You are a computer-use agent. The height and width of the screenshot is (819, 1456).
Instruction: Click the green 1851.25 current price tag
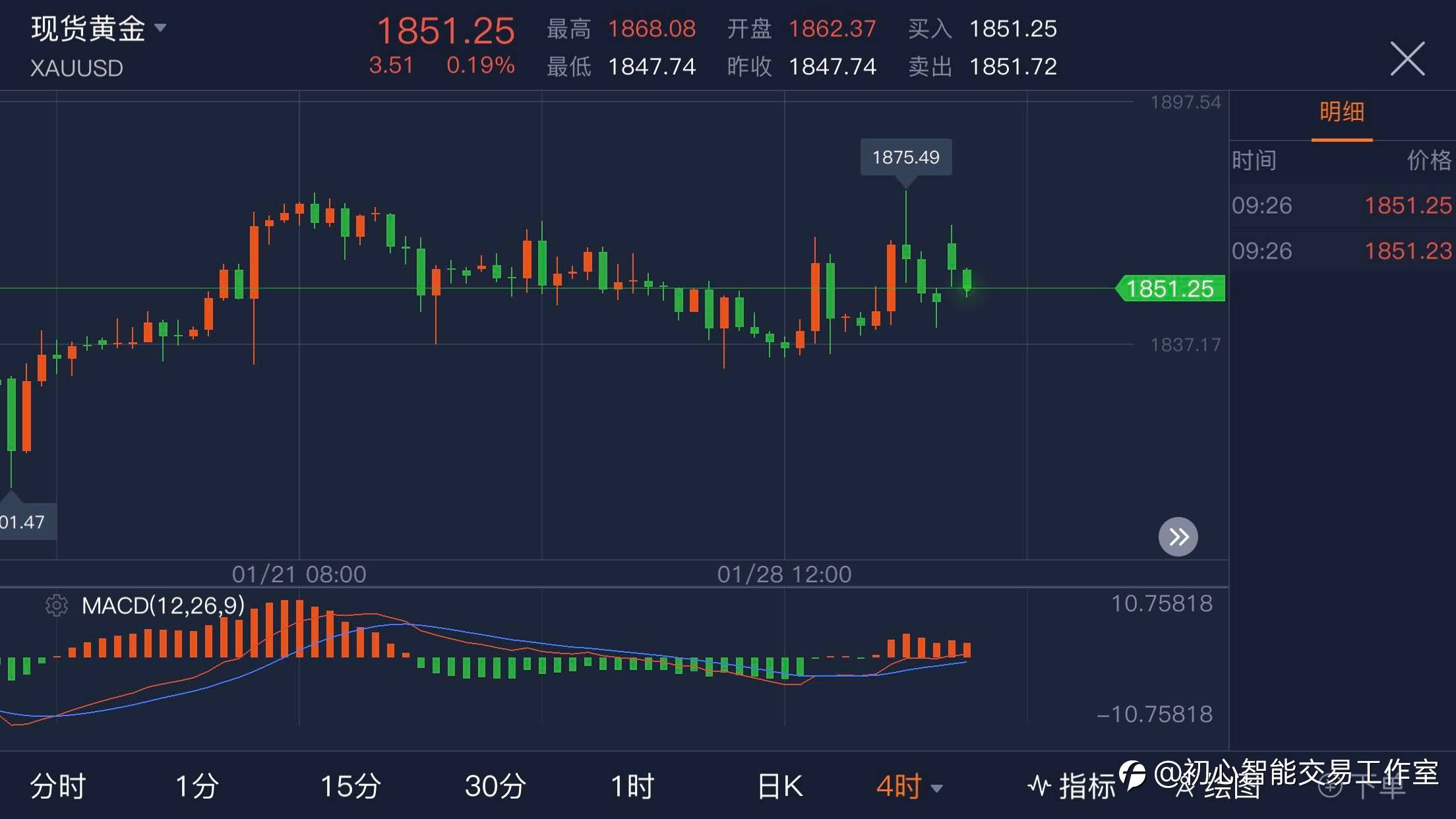pyautogui.click(x=1170, y=289)
